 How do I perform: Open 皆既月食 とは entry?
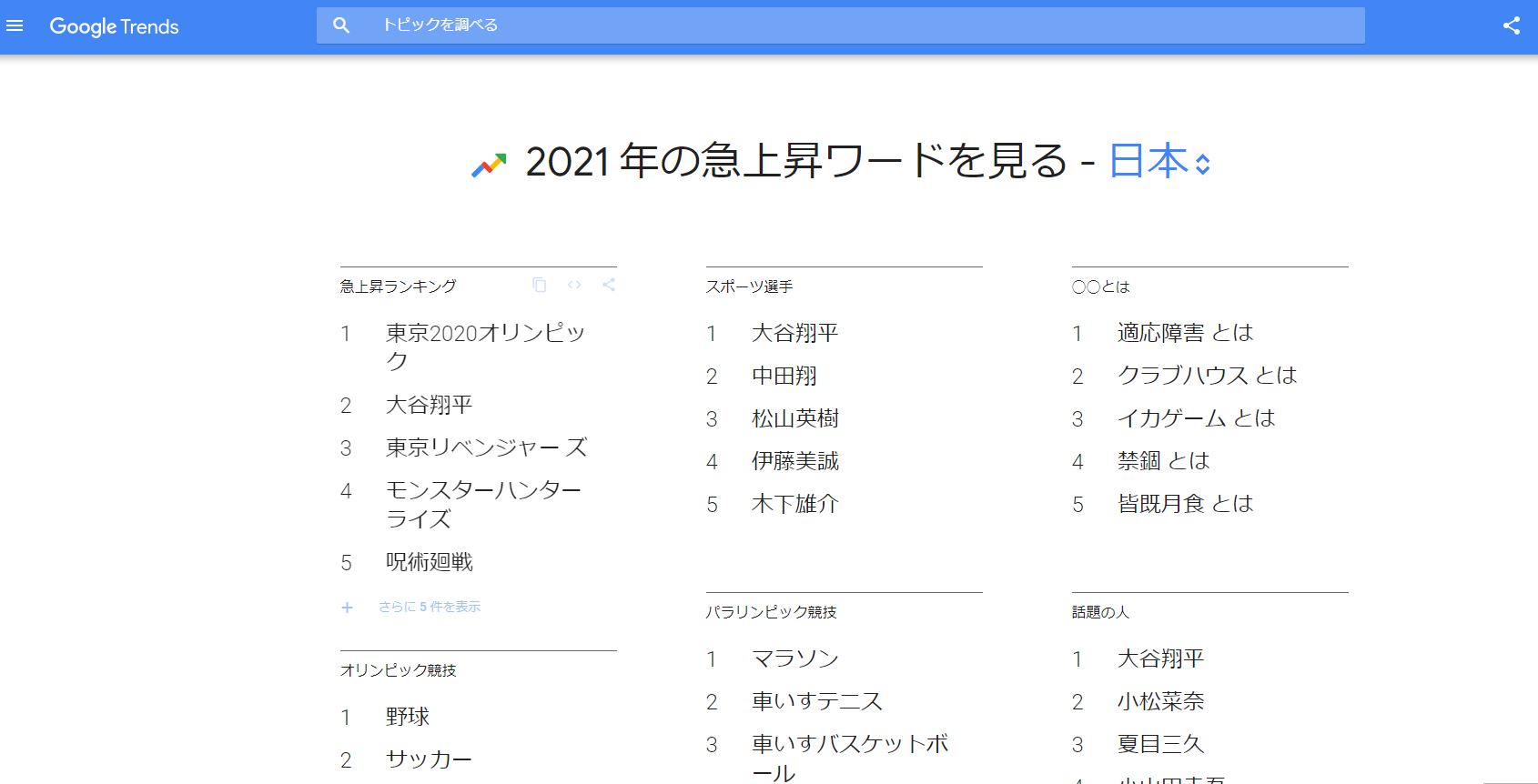click(x=1186, y=504)
